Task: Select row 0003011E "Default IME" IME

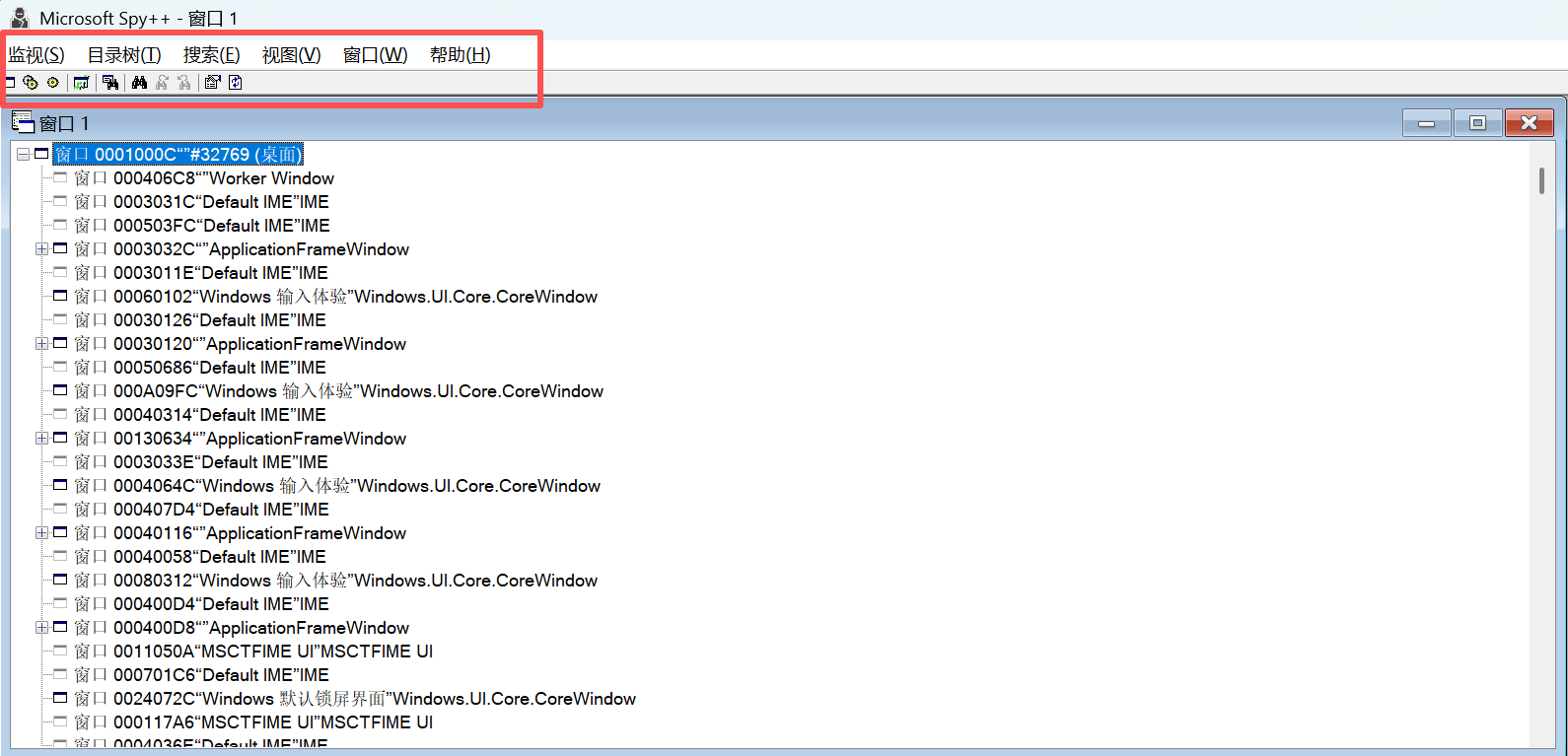Action: point(200,273)
